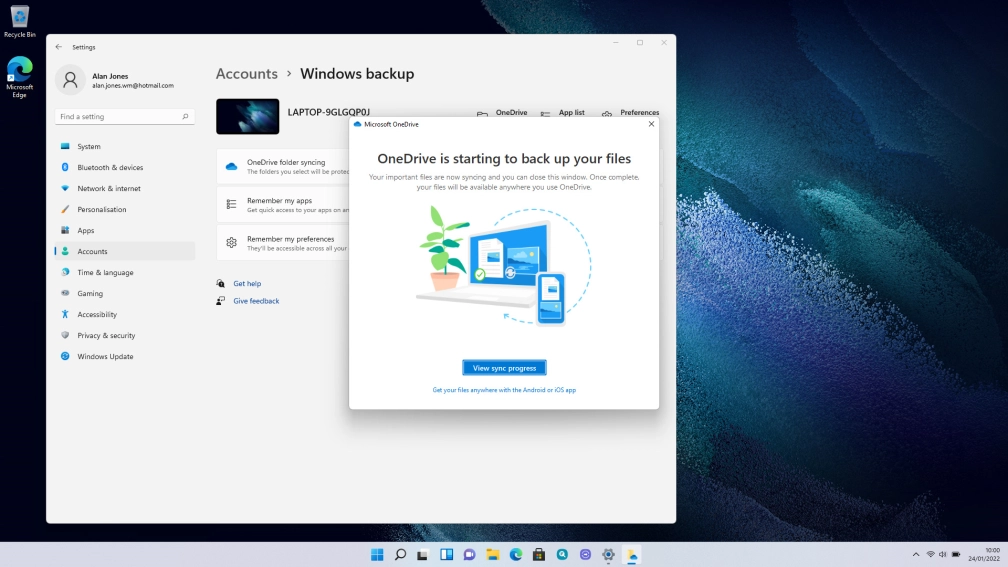1008x567 pixels.
Task: Click the Privacy & security shield icon
Action: 65,335
